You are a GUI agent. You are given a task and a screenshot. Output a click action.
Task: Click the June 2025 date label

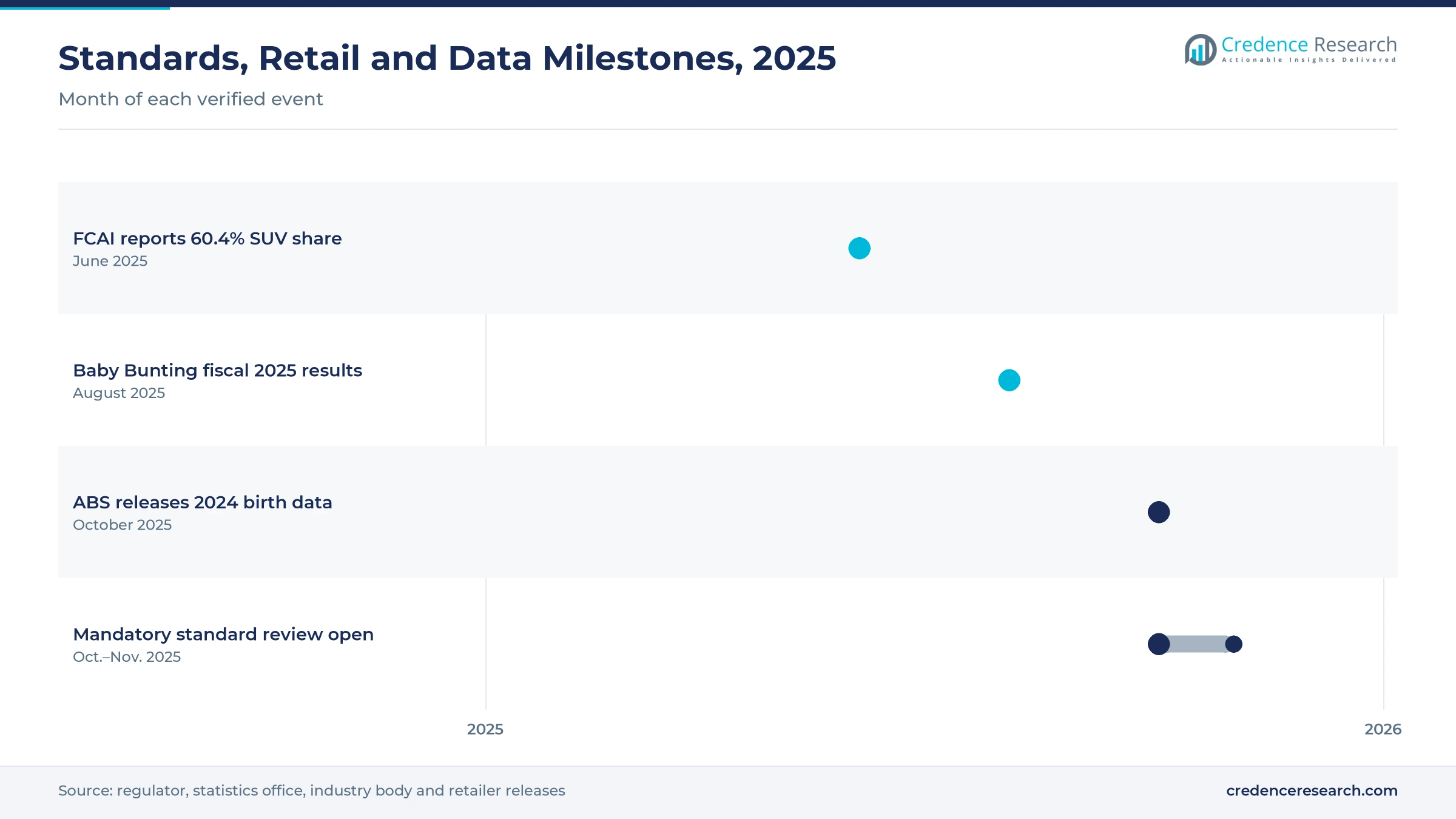(110, 261)
